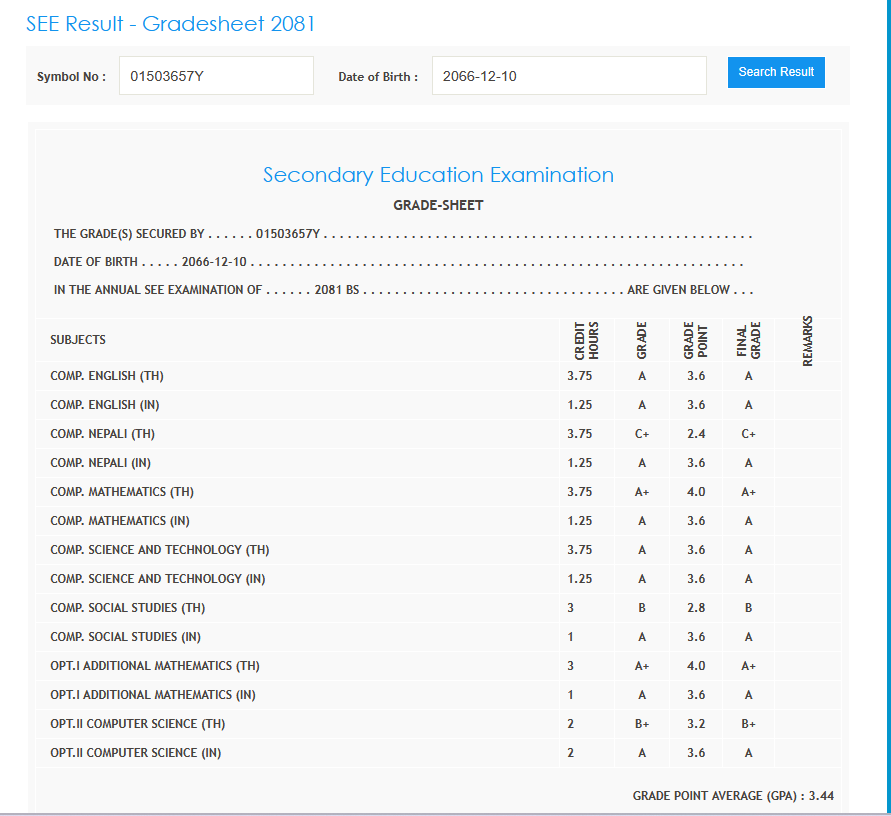Screen dimensions: 891x816
Task: Select the COMP. NEPALI (TH) subject row
Action: pos(102,434)
